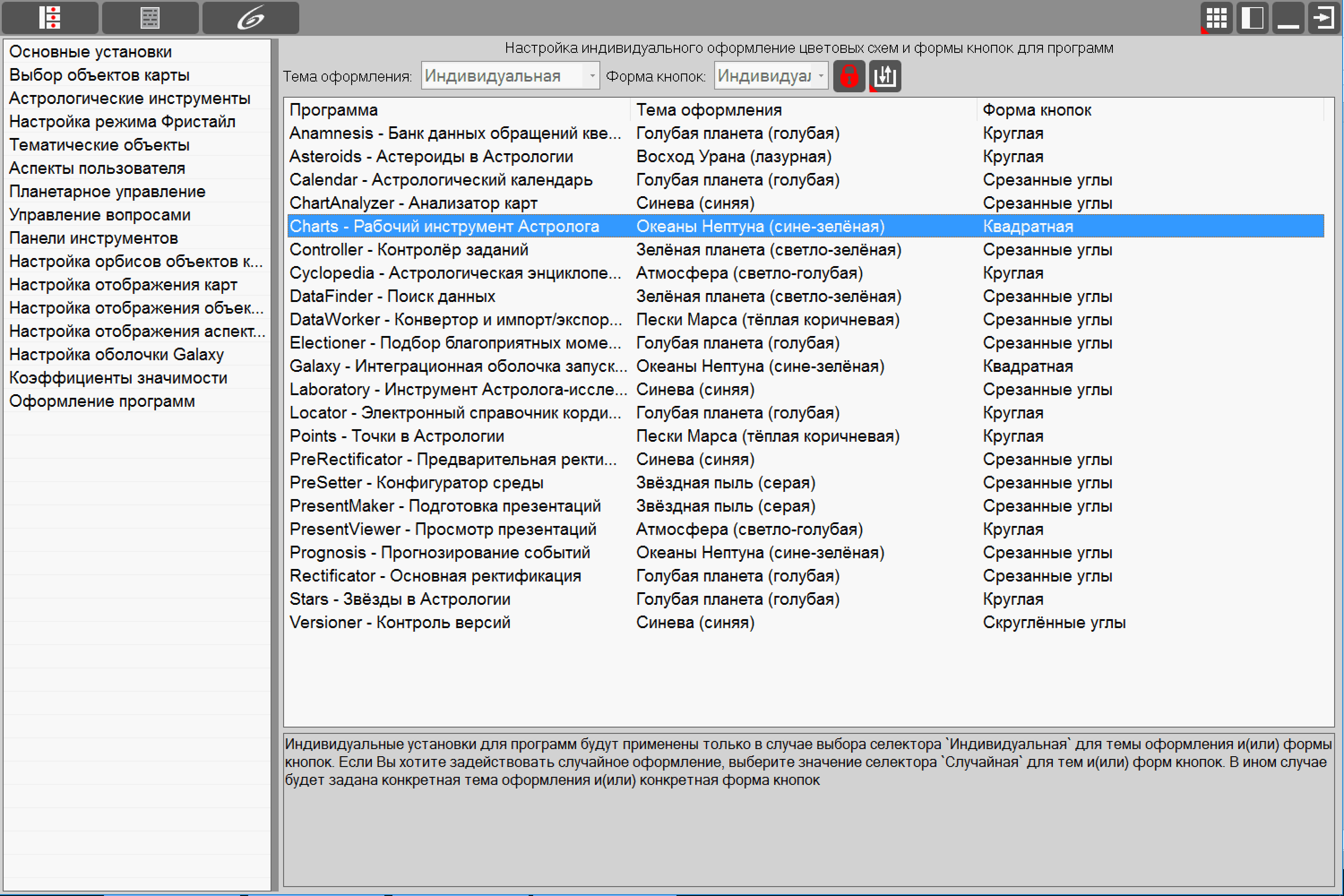Toggle the side panel layout icon
Viewport: 1344px width, 896px height.
click(x=1252, y=18)
